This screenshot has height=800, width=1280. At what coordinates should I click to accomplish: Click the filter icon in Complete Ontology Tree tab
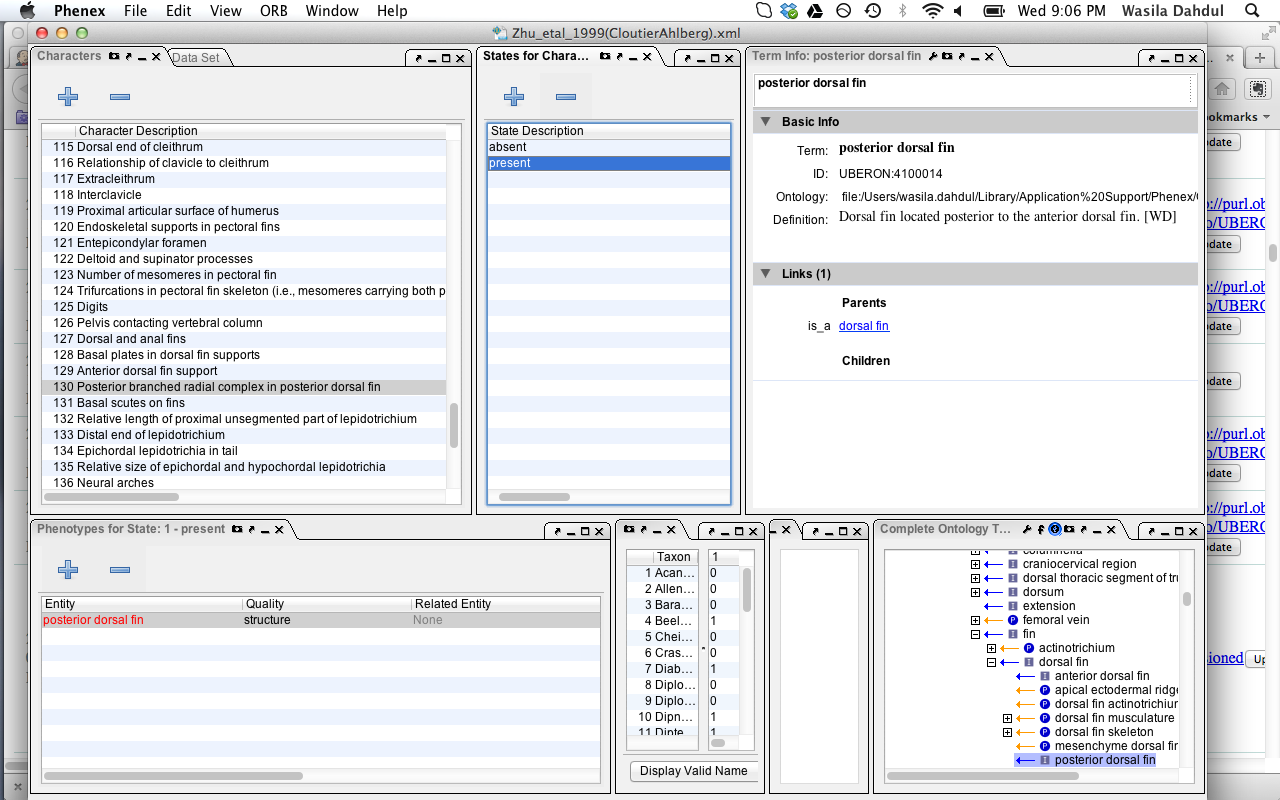pos(1041,529)
